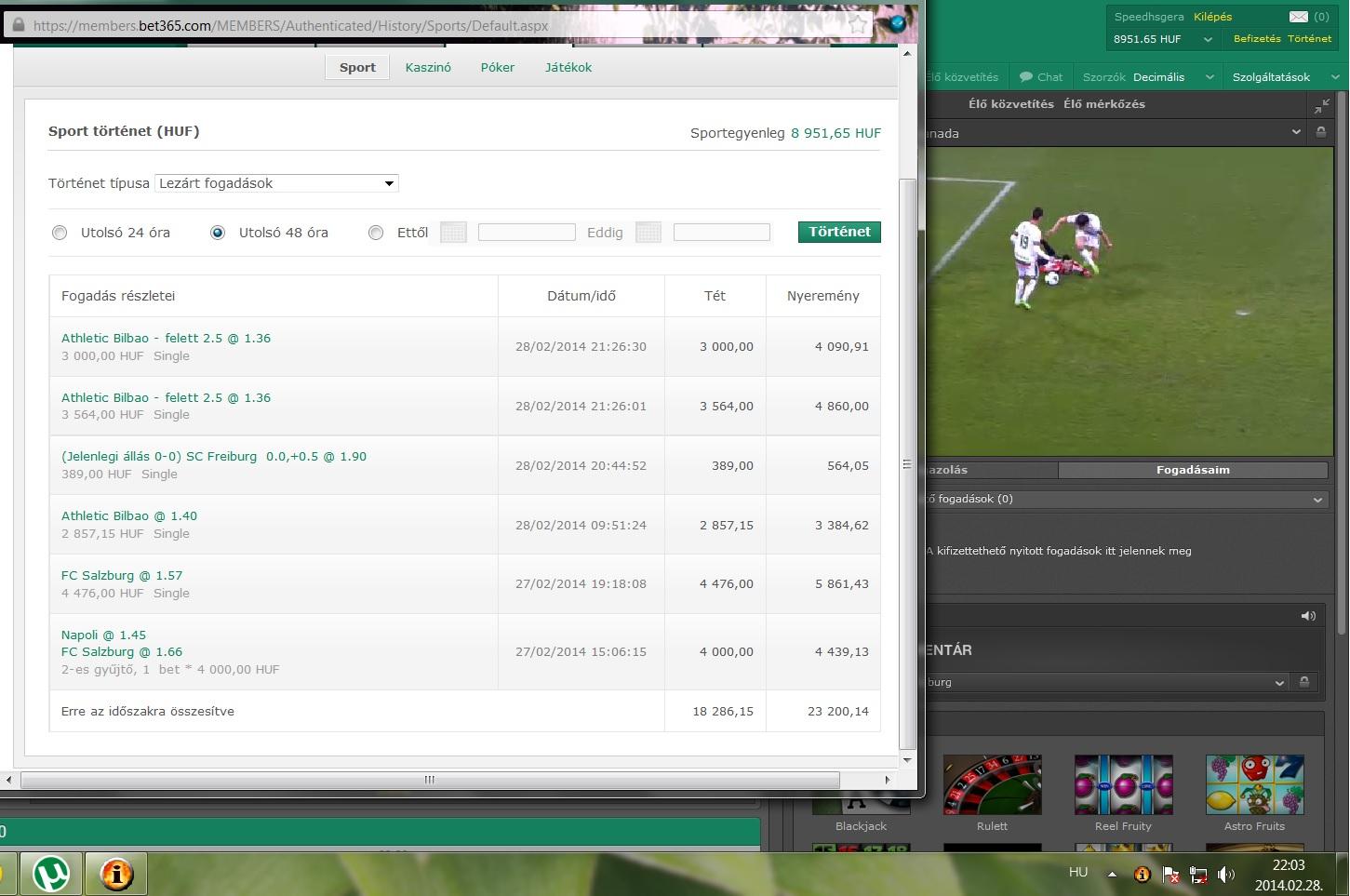Select the Ettől date range radio button

click(376, 233)
